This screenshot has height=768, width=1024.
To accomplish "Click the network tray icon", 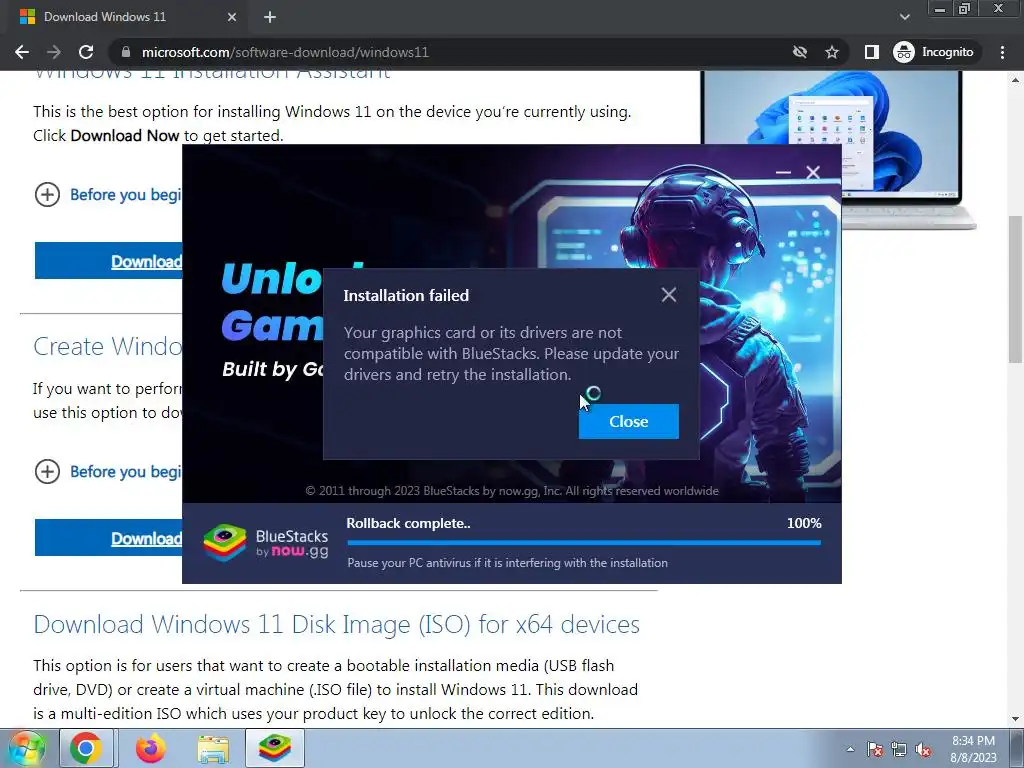I will tap(899, 749).
